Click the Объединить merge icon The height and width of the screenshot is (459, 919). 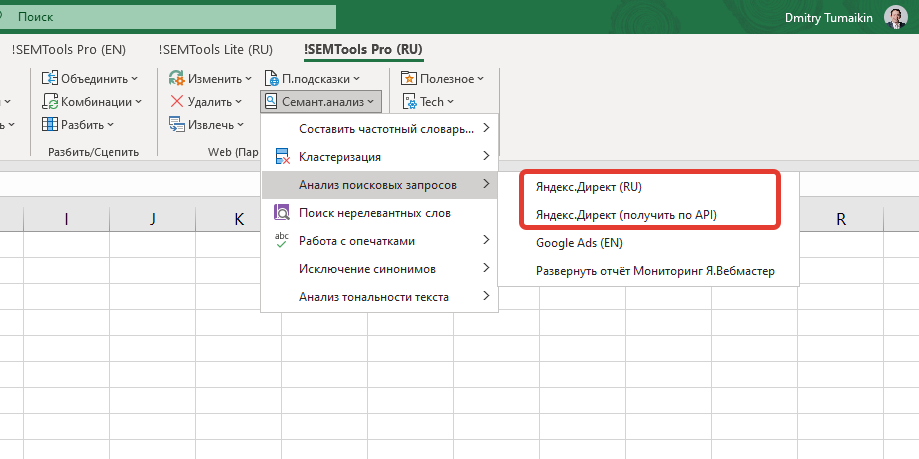pos(50,79)
